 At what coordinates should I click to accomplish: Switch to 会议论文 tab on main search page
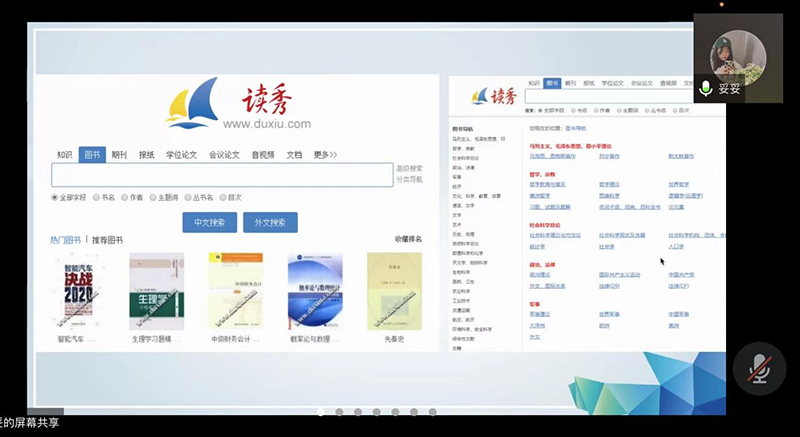click(224, 155)
